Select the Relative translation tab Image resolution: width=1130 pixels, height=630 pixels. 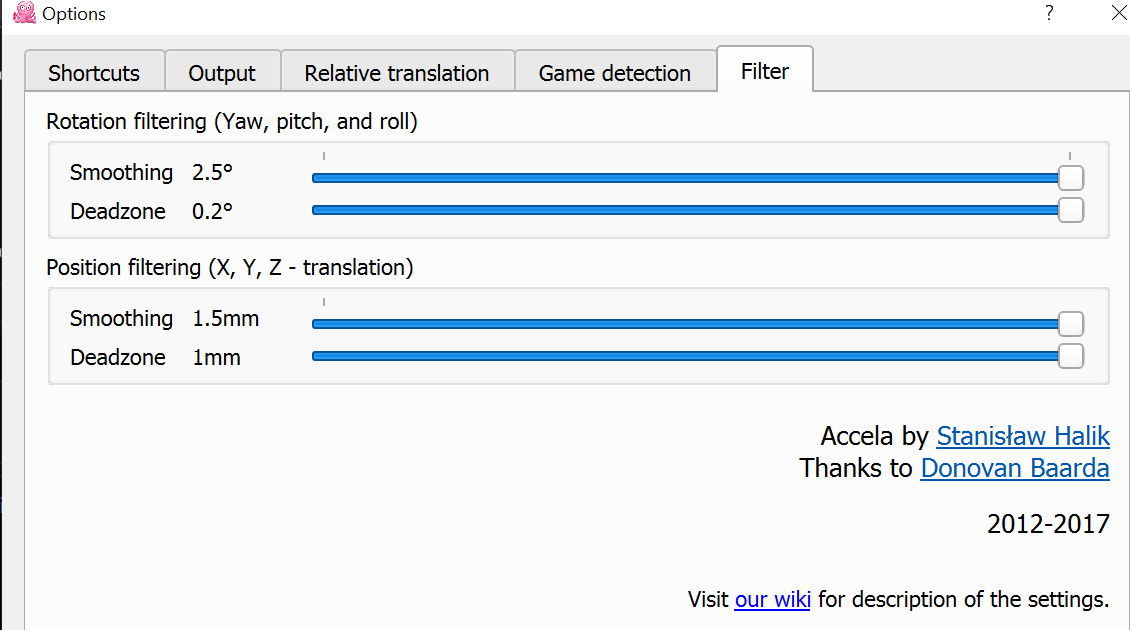[397, 73]
